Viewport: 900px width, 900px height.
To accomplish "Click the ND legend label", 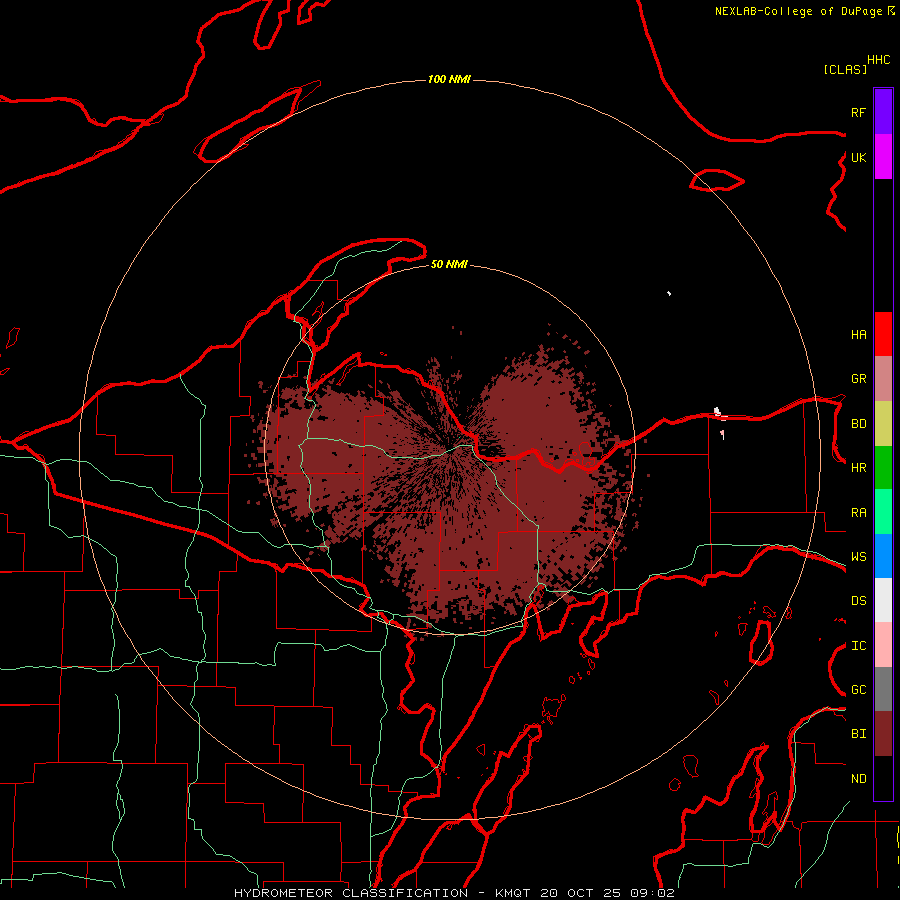I will [x=858, y=779].
